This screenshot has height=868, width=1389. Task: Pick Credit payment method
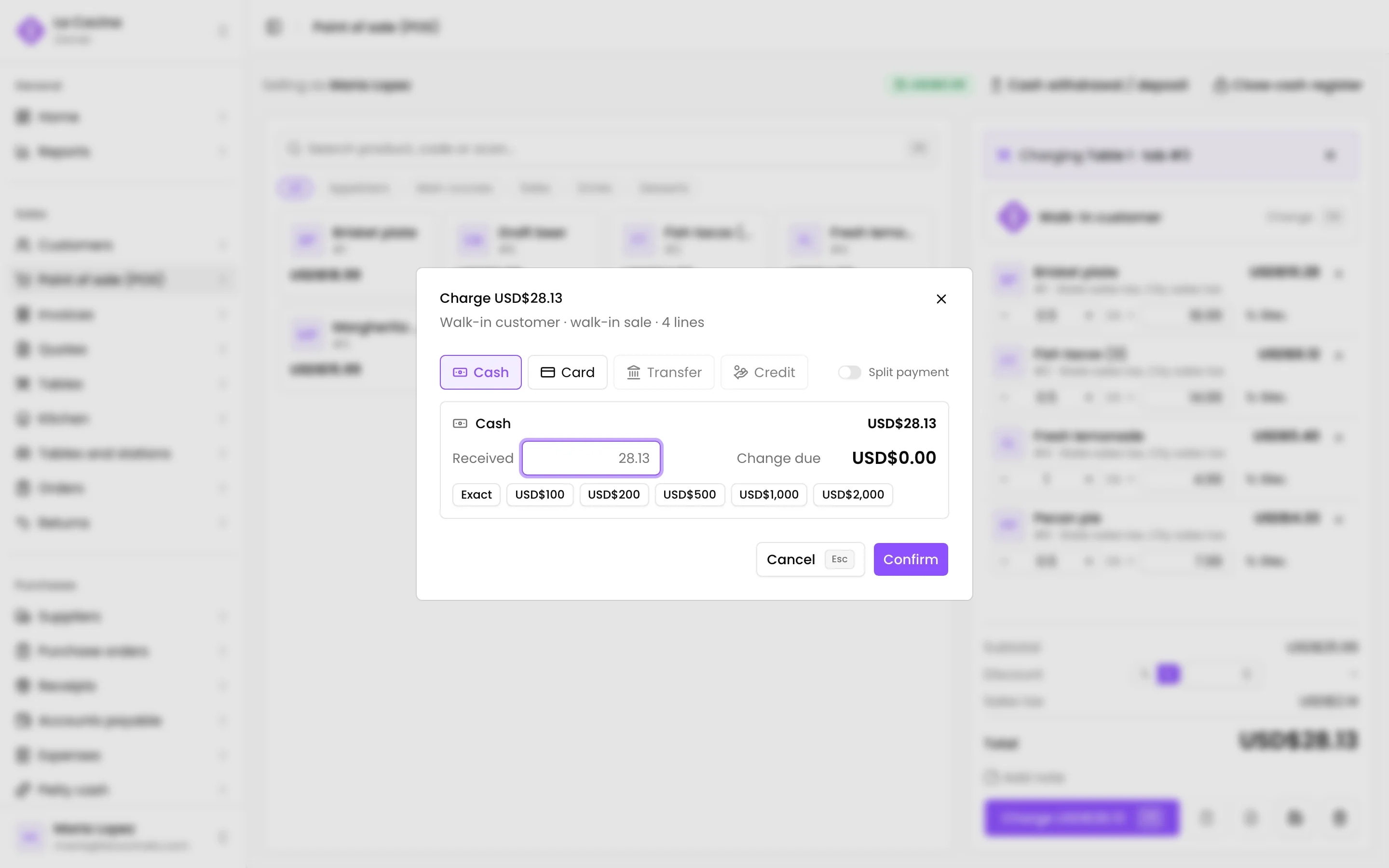pyautogui.click(x=764, y=373)
